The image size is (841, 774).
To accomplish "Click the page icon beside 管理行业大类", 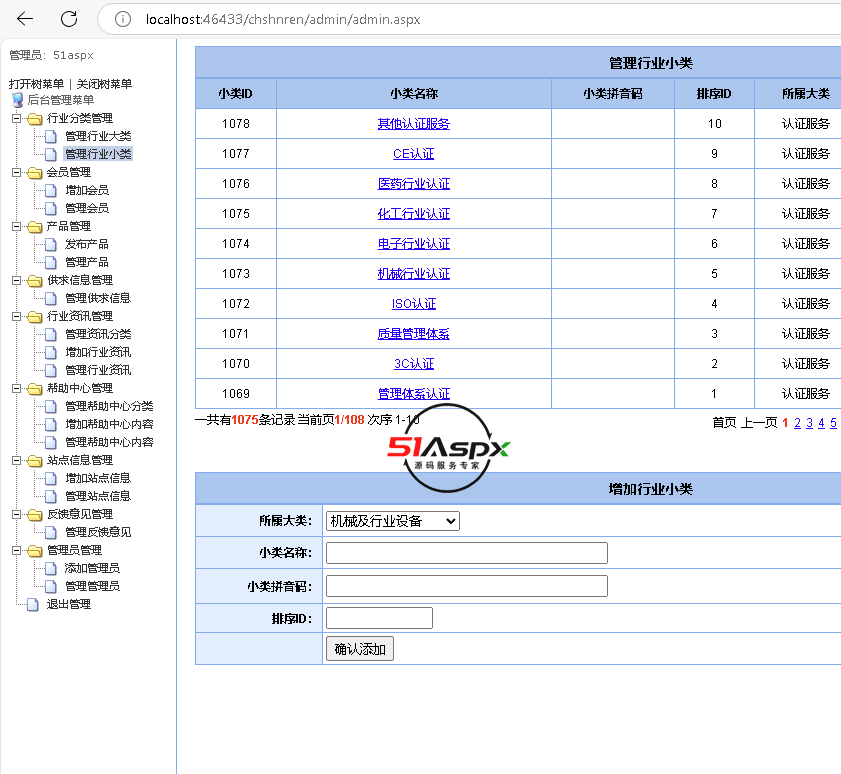I will (x=51, y=136).
